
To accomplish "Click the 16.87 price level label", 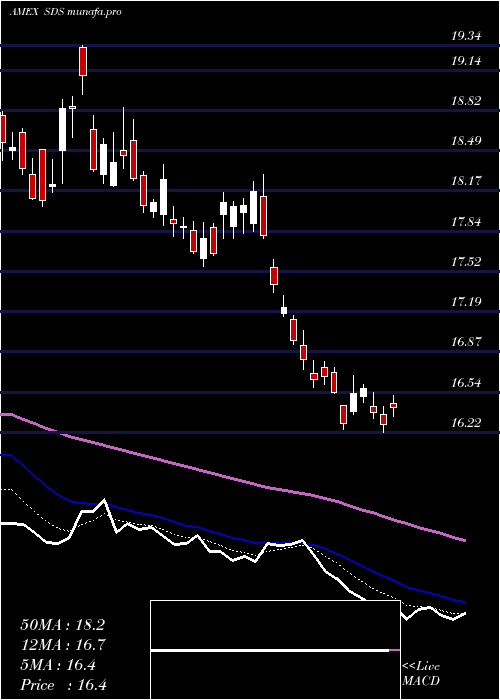I will (x=466, y=342).
